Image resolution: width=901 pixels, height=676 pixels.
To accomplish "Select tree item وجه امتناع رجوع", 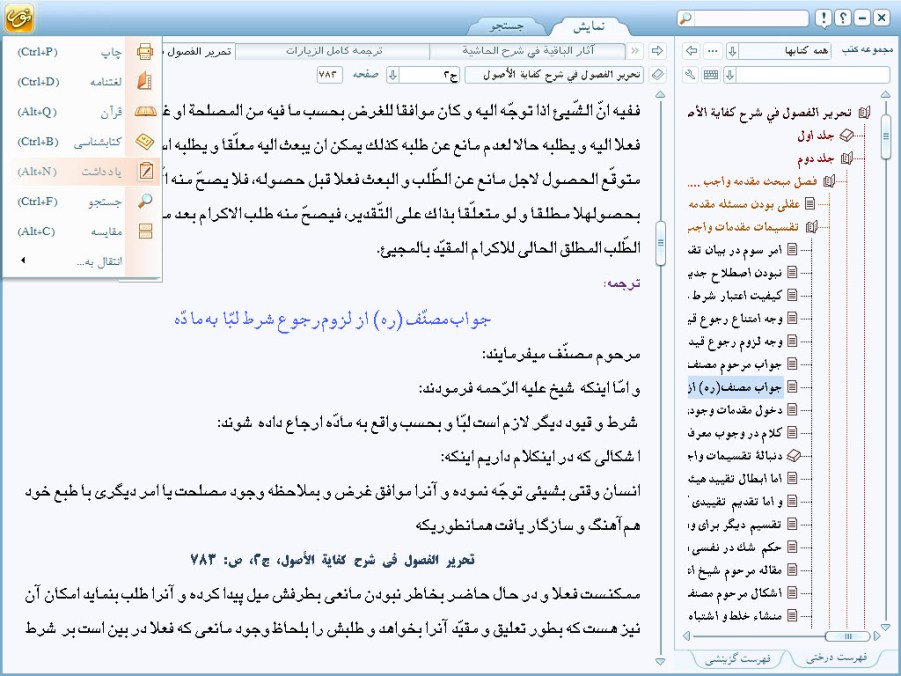I will coord(736,318).
